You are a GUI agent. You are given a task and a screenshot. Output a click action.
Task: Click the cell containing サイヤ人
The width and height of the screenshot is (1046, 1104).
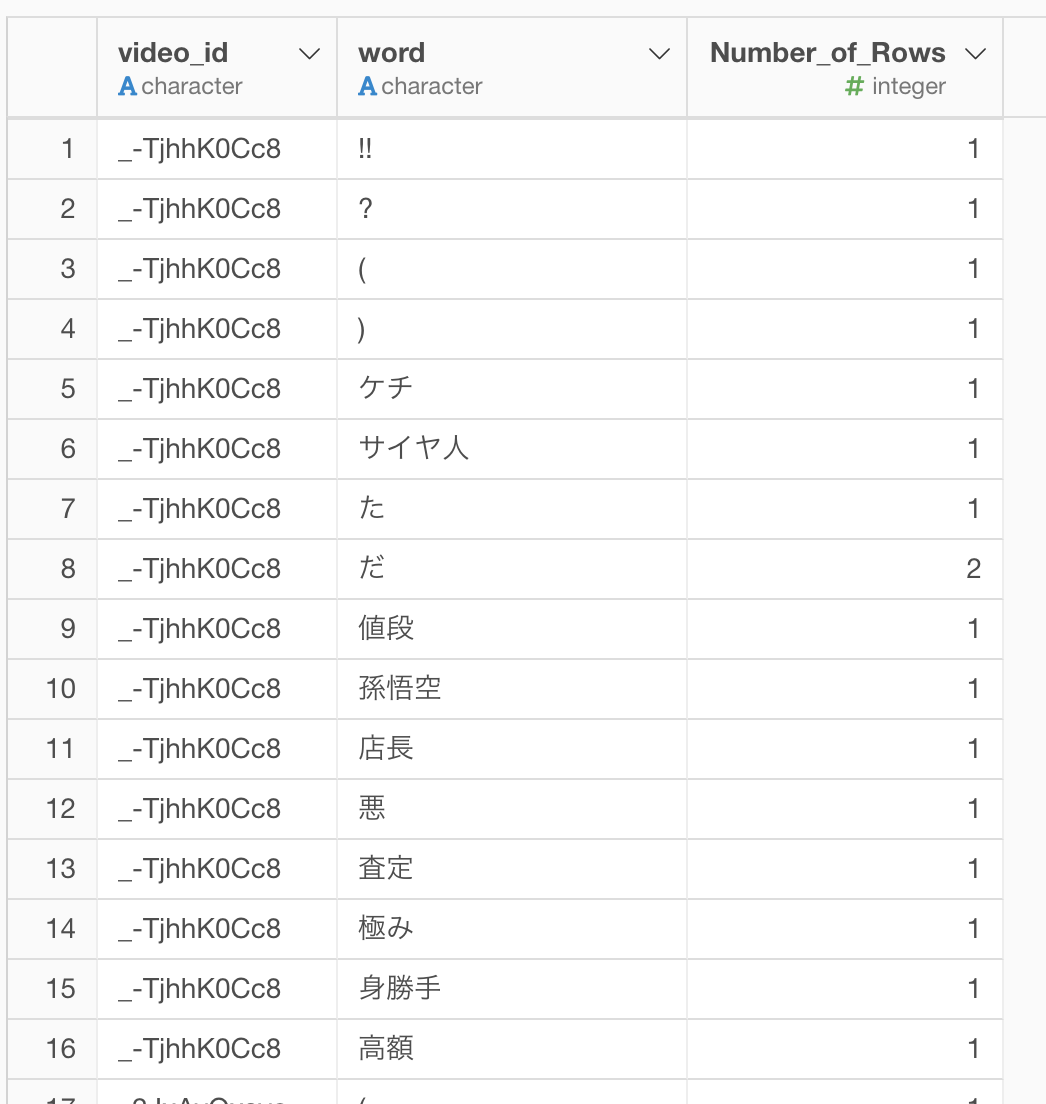click(x=512, y=448)
